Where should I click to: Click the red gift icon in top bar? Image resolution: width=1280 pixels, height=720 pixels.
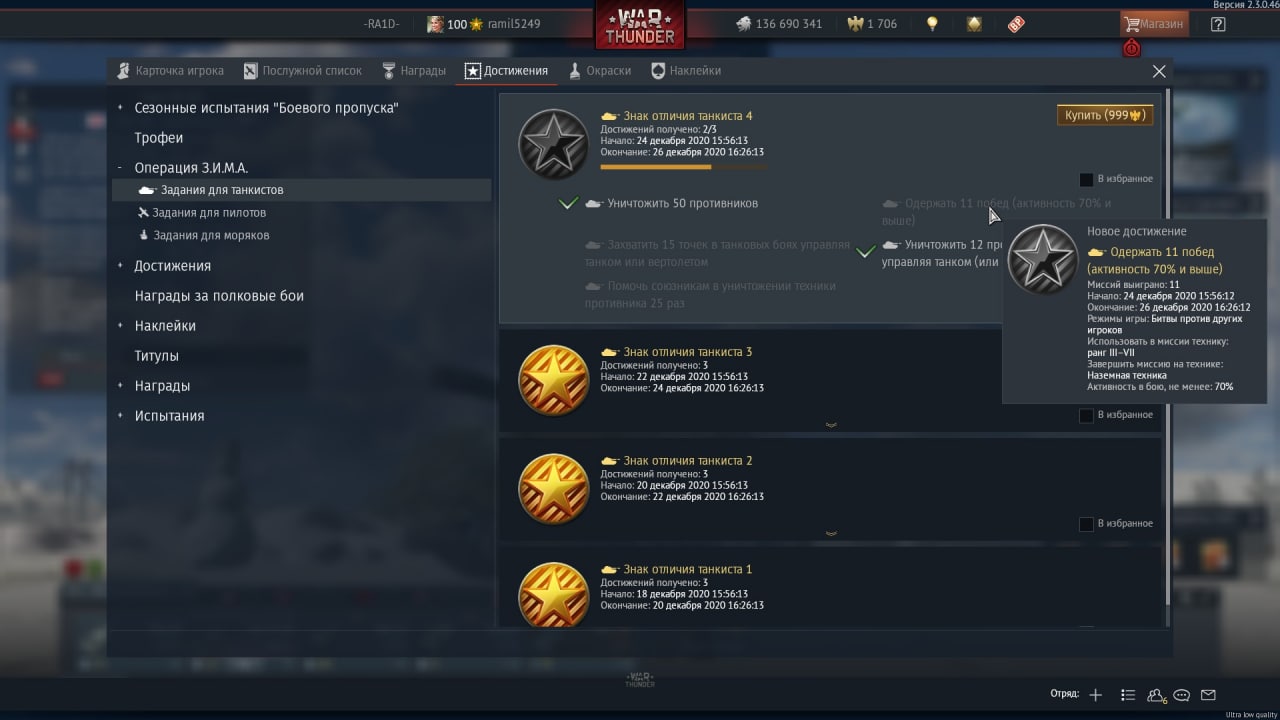[x=1016, y=24]
